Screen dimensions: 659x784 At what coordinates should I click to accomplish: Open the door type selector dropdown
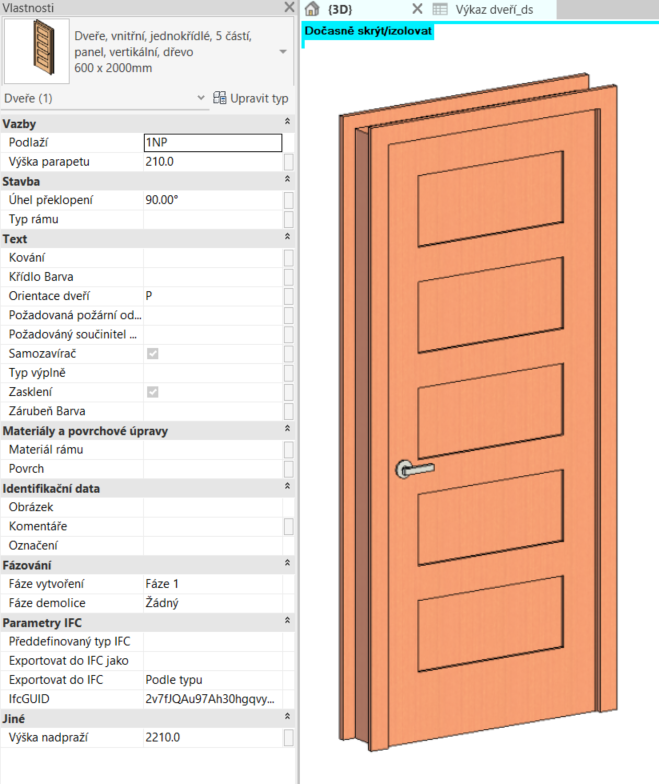click(284, 51)
